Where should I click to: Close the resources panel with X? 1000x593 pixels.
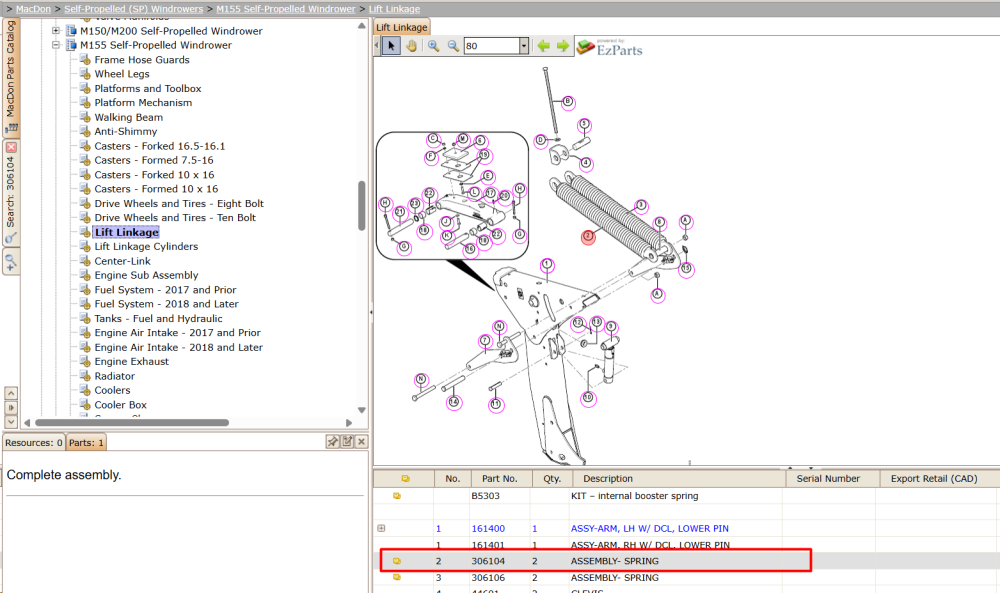[361, 442]
